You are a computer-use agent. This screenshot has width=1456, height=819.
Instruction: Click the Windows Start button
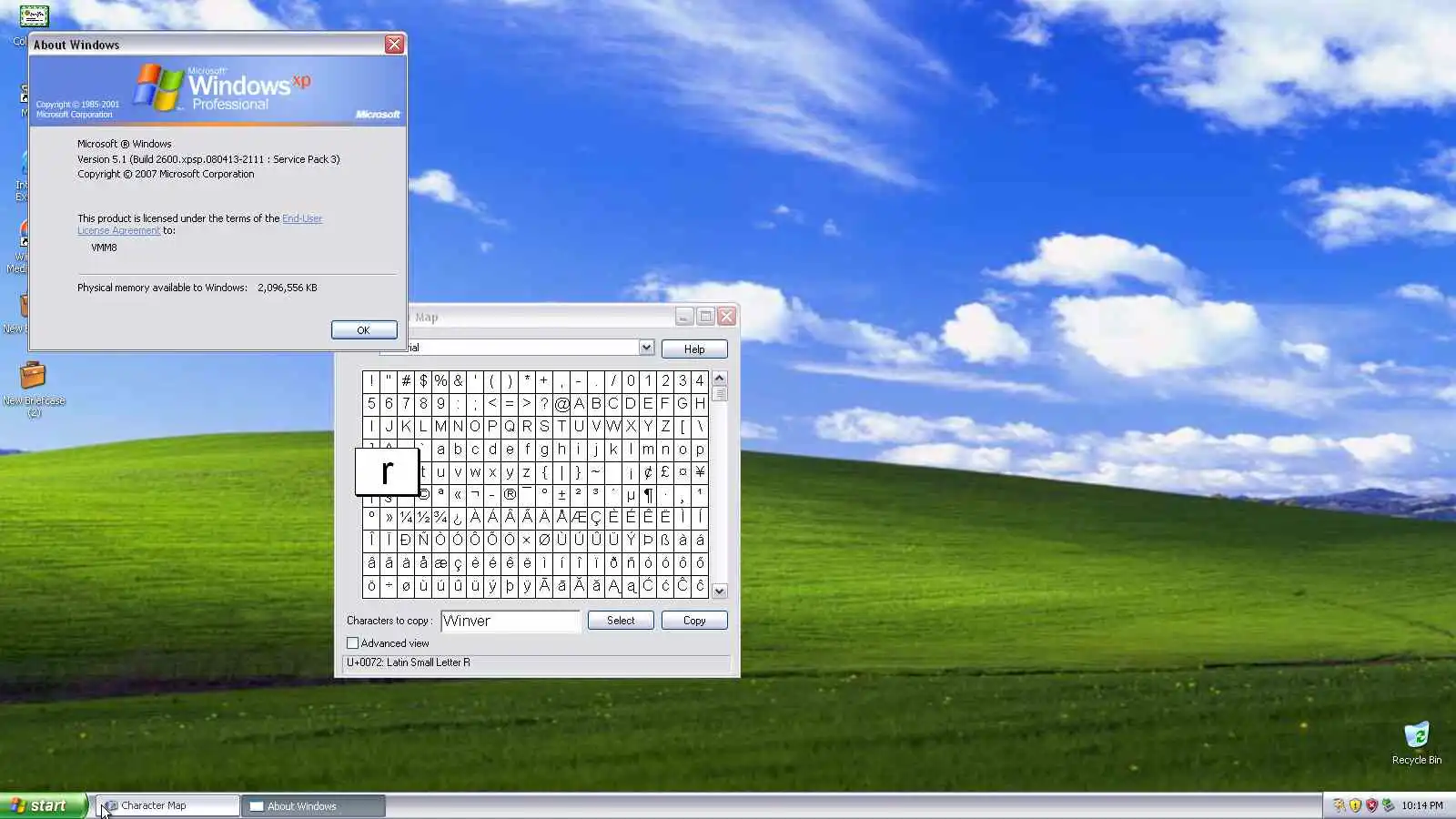click(x=44, y=805)
